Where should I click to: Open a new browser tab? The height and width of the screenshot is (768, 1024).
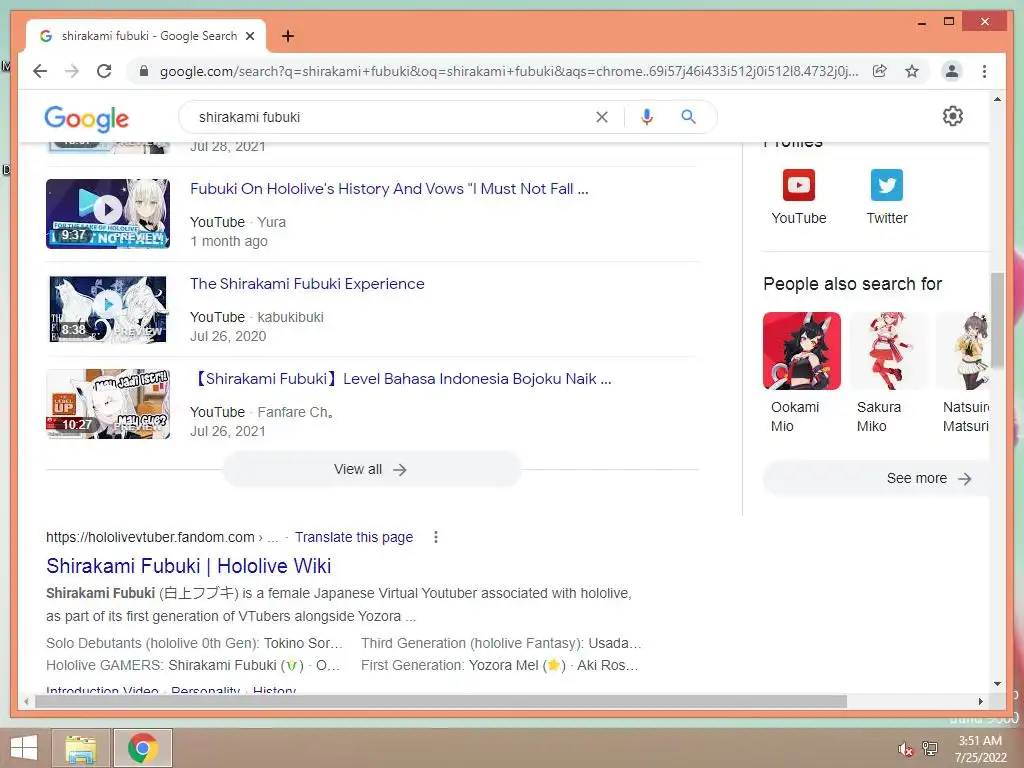[x=287, y=36]
